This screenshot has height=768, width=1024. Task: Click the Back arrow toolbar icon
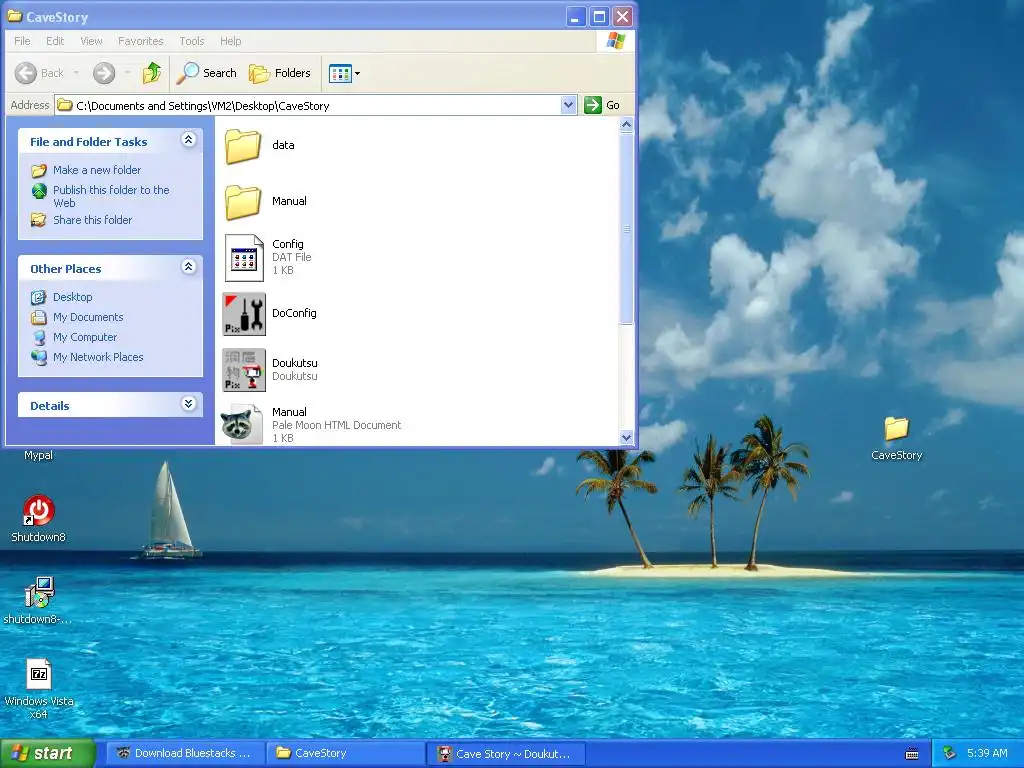(25, 72)
